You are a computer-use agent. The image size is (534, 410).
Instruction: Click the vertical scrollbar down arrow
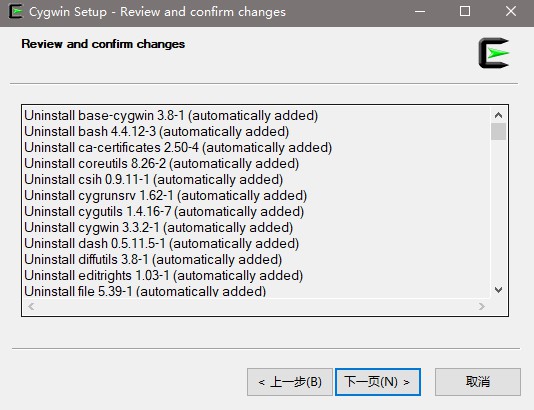click(x=498, y=290)
